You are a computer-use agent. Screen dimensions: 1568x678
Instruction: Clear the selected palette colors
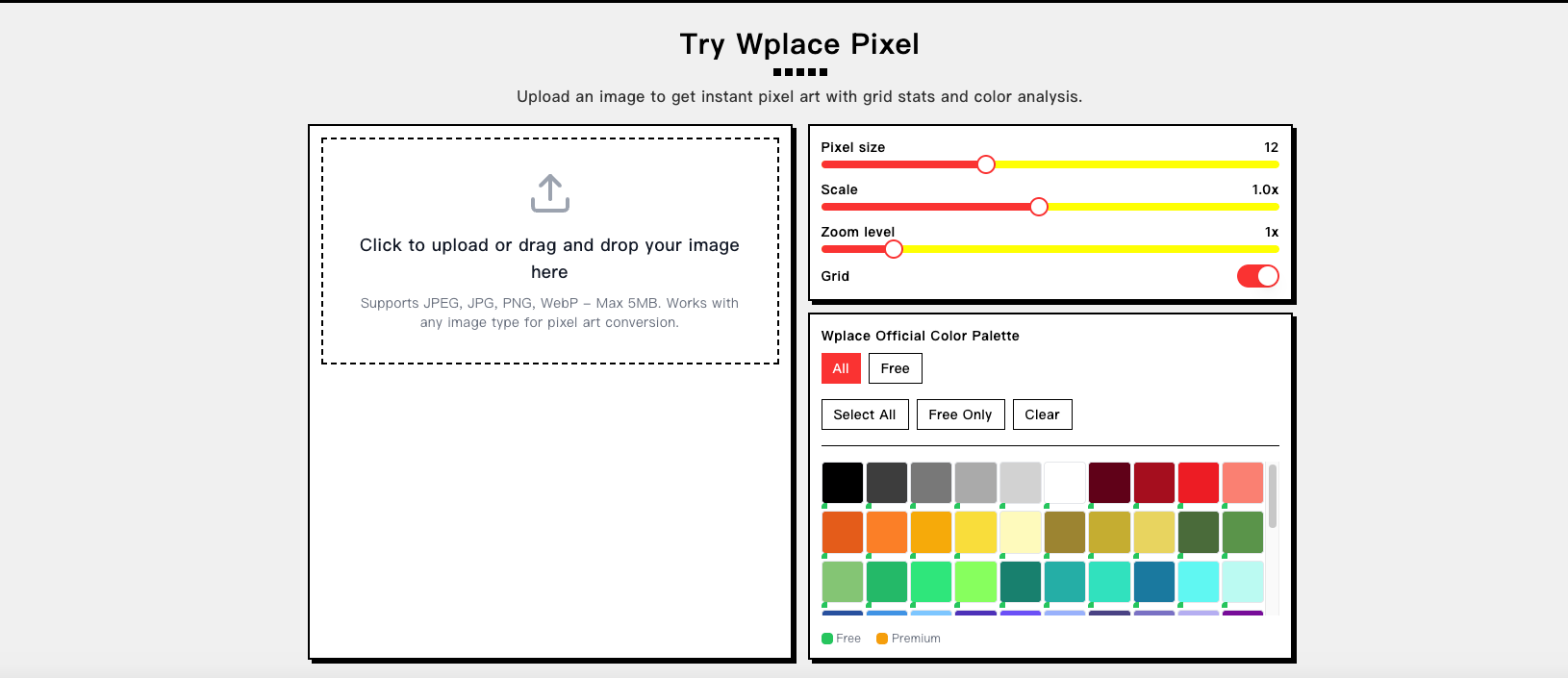[1042, 414]
